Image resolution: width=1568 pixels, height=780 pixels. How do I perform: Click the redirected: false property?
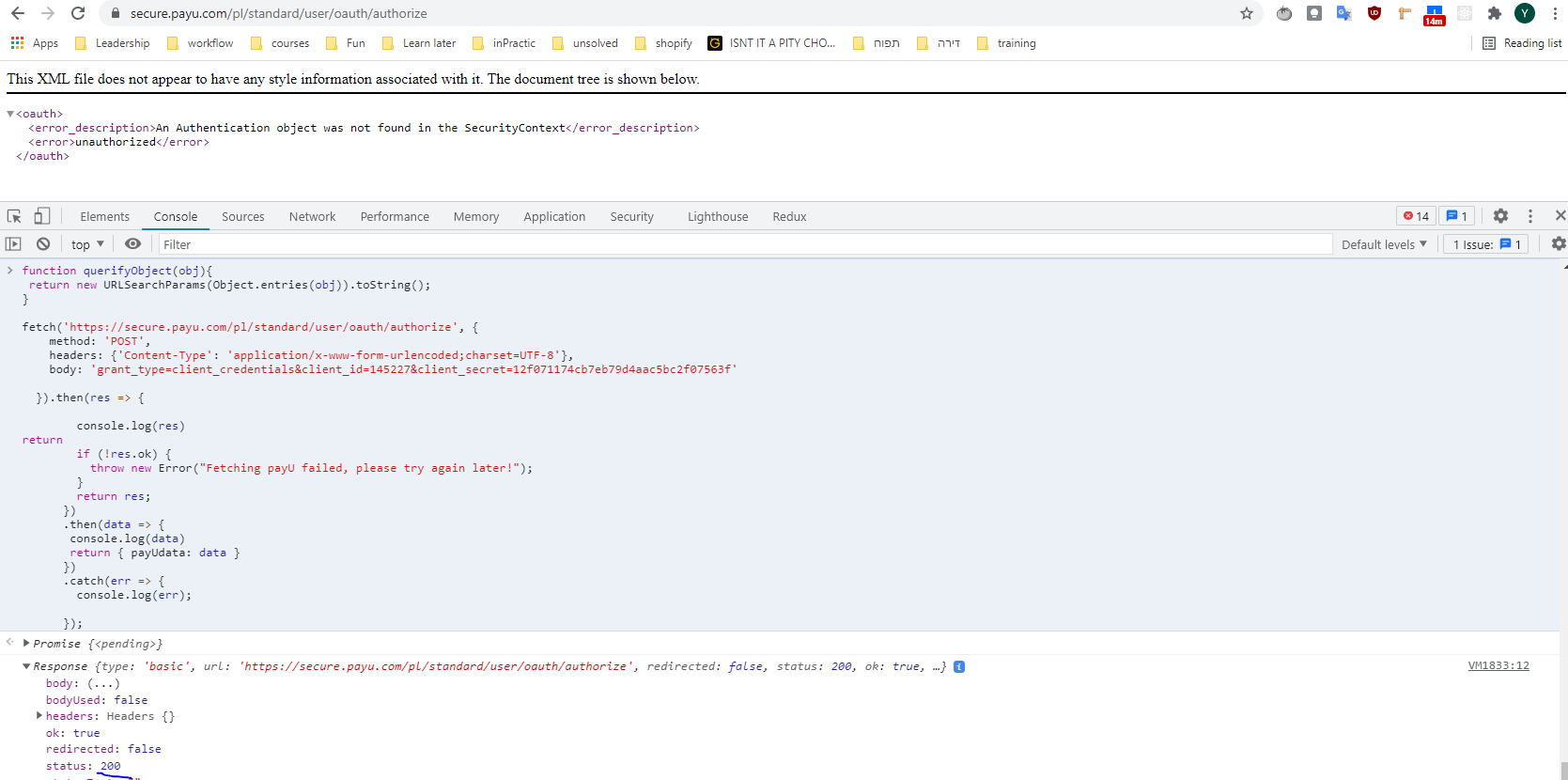click(103, 749)
